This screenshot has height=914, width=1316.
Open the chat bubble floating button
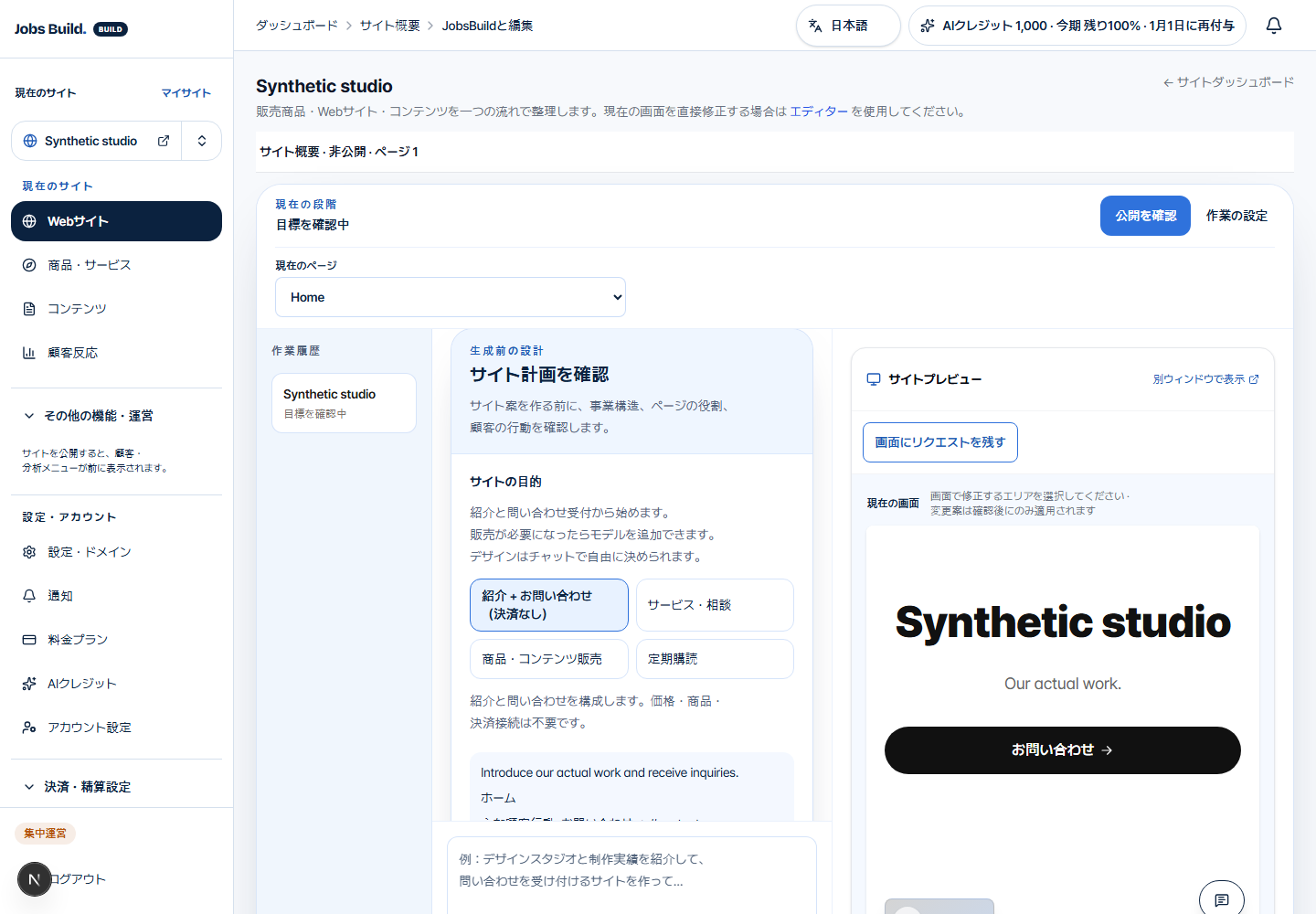coord(1222,900)
